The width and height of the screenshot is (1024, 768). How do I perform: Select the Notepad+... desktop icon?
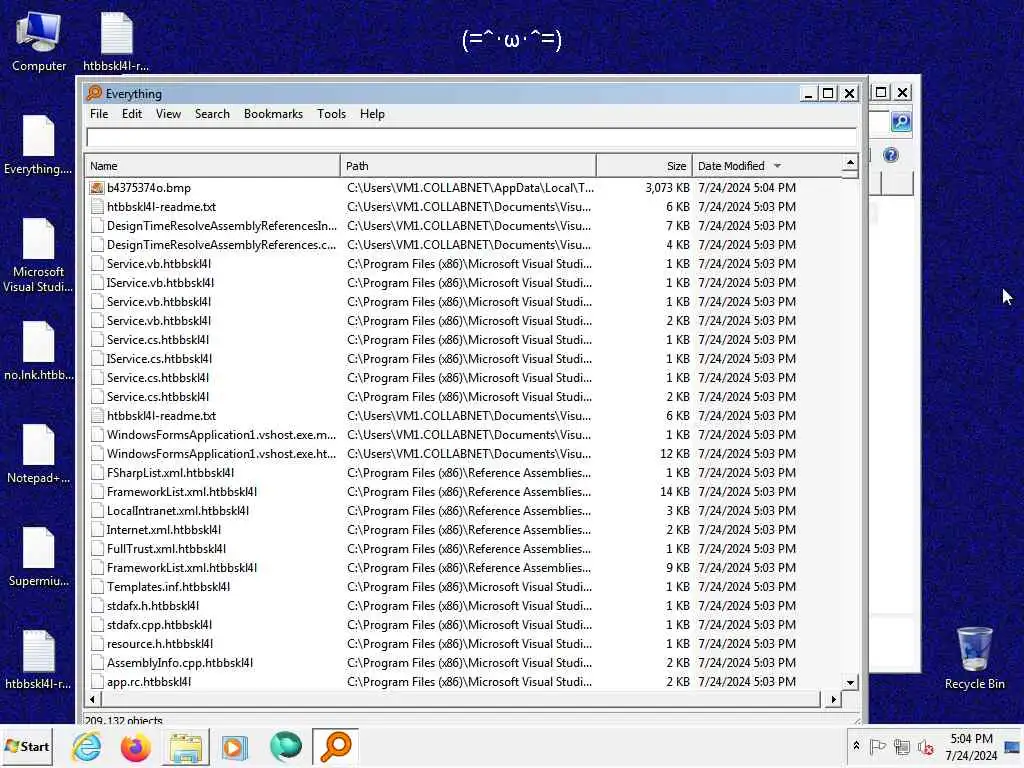[39, 454]
